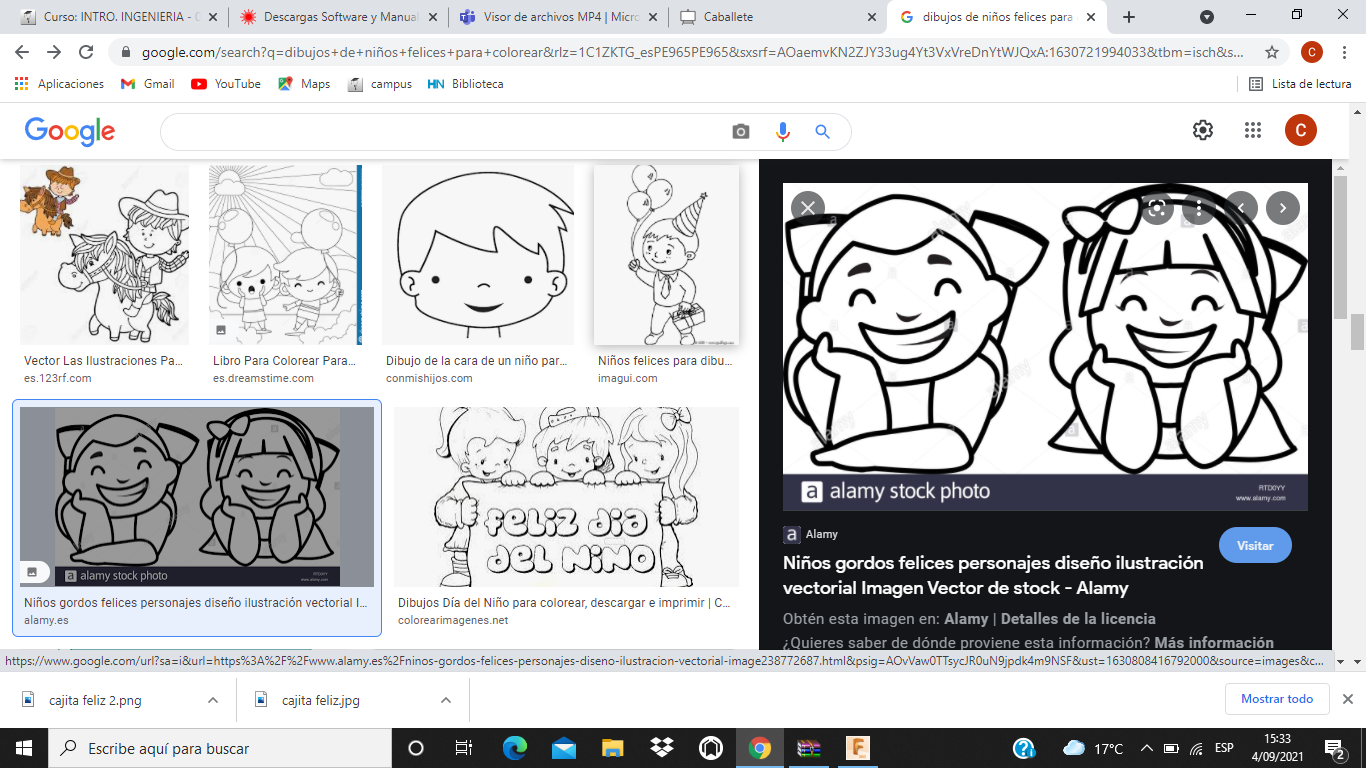Screen dimensions: 1366x768
Task: Open Microsoft Edge from the taskbar
Action: pos(514,748)
